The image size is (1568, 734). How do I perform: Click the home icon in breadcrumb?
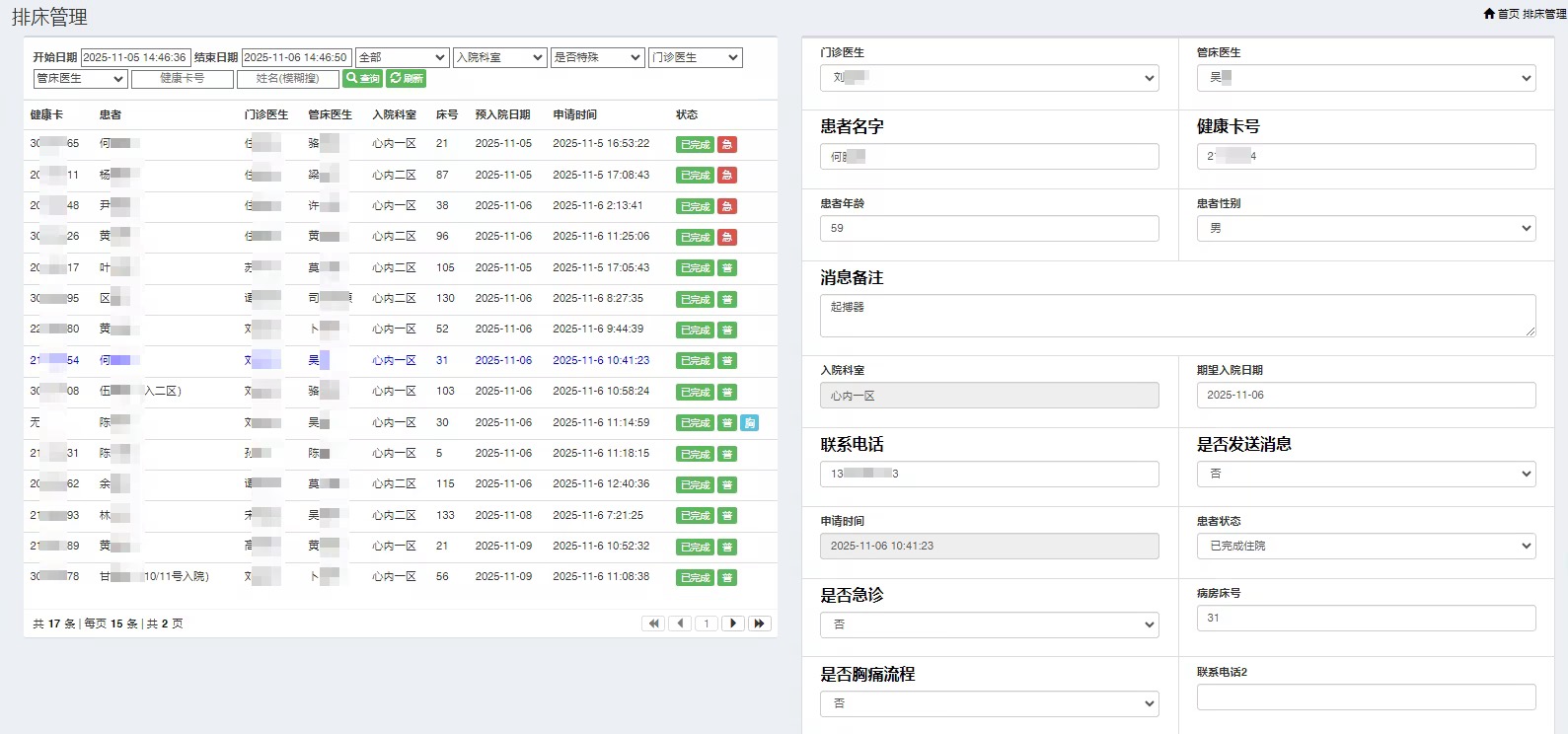tap(1489, 14)
